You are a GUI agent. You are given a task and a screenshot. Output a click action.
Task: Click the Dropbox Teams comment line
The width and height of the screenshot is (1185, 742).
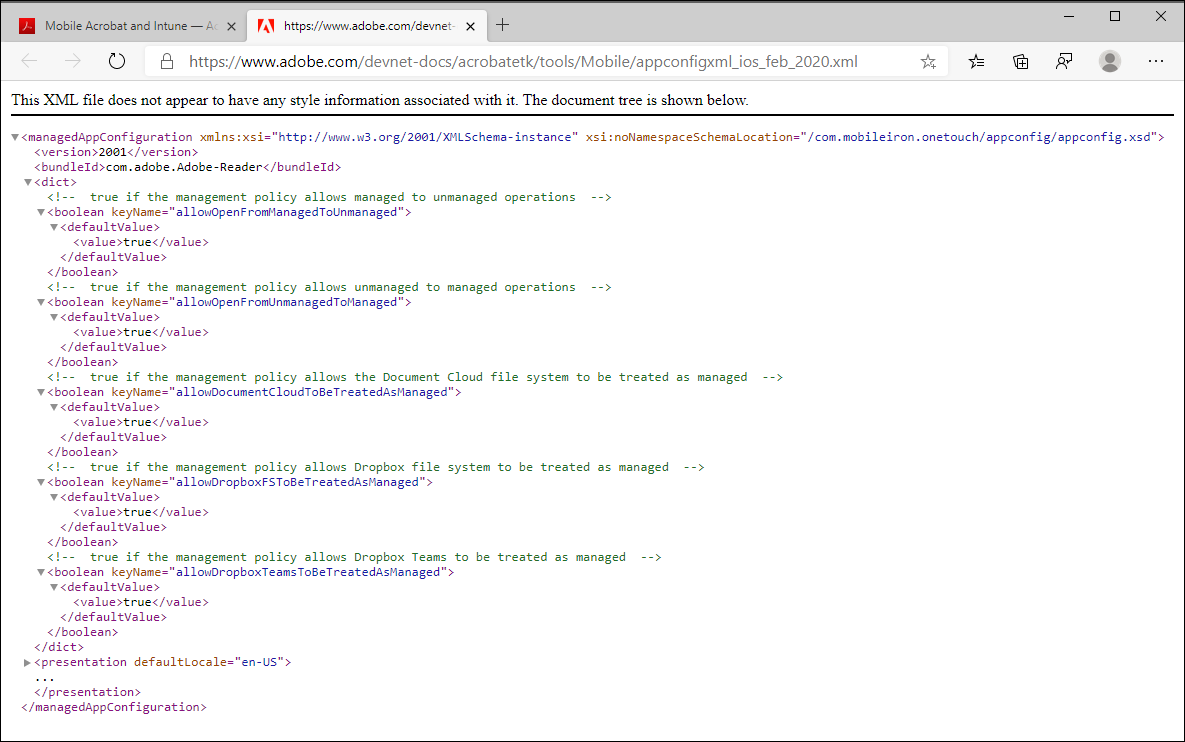tap(354, 557)
